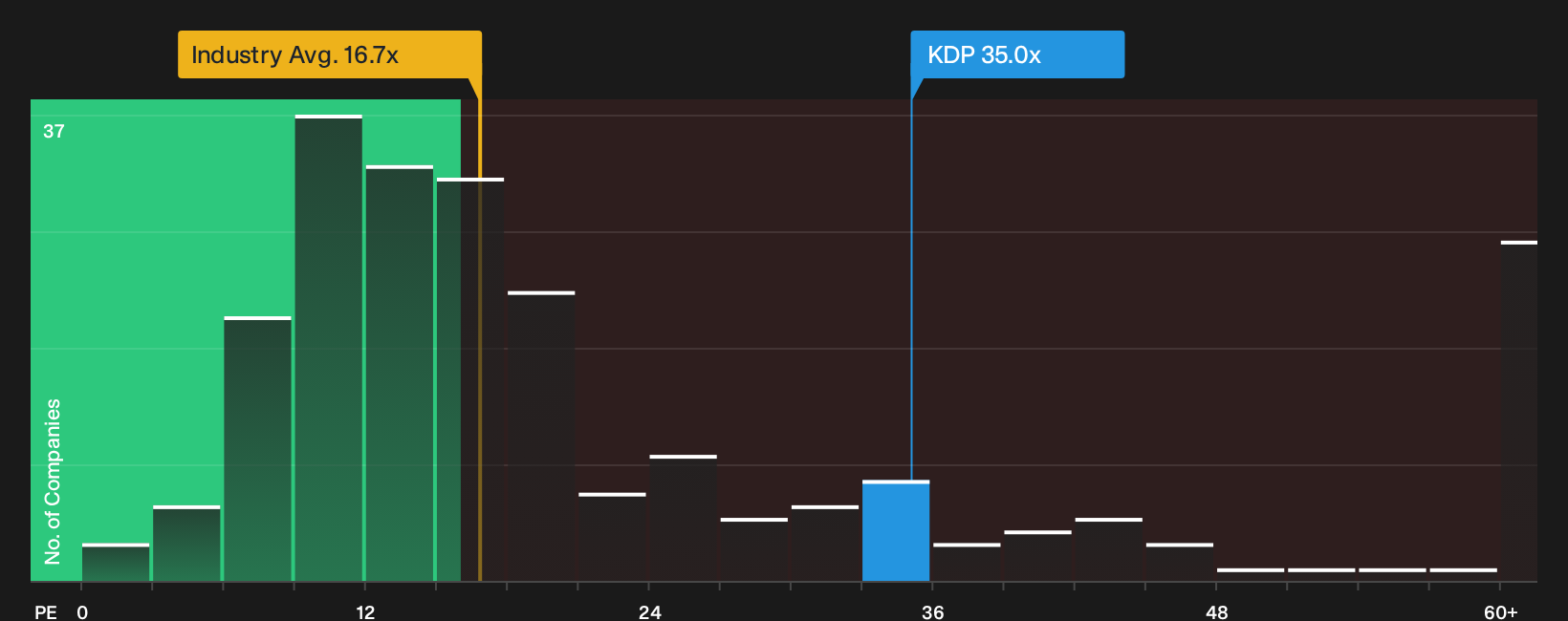Click the first bar at PE 0

tap(116, 563)
